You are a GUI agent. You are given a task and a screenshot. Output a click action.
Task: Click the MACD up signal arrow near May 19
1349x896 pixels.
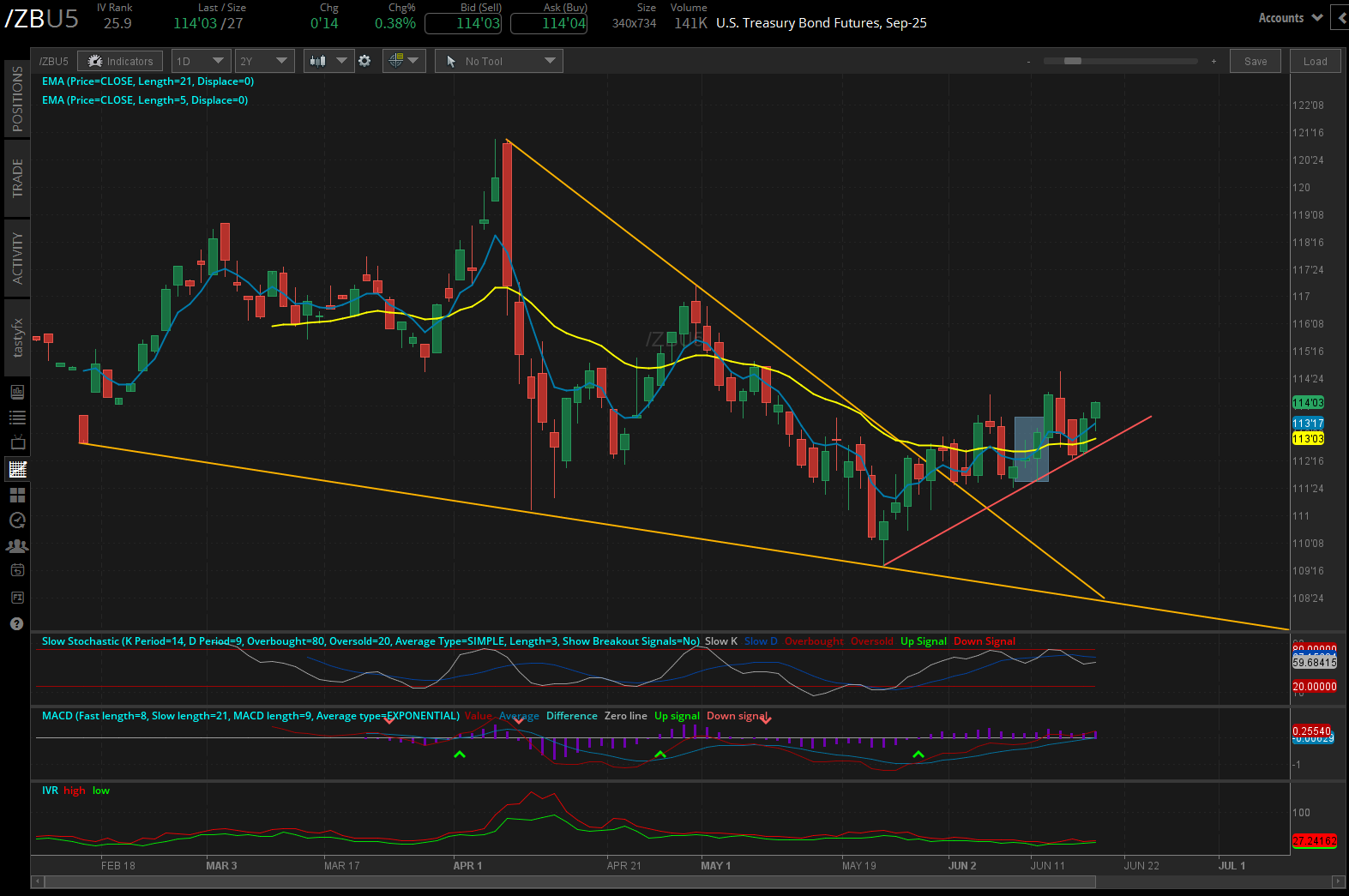click(x=918, y=755)
